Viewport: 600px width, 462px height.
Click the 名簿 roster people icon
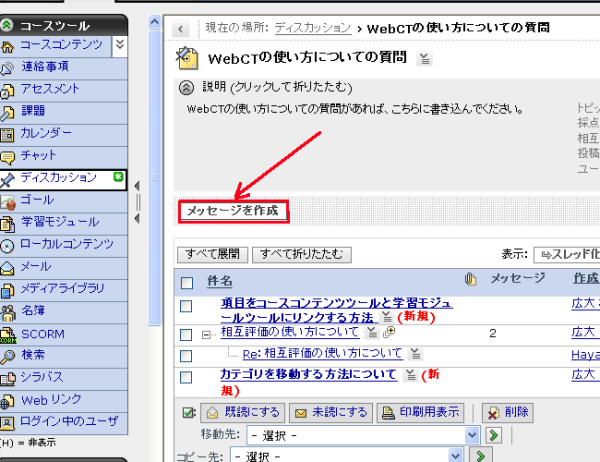pyautogui.click(x=7, y=313)
